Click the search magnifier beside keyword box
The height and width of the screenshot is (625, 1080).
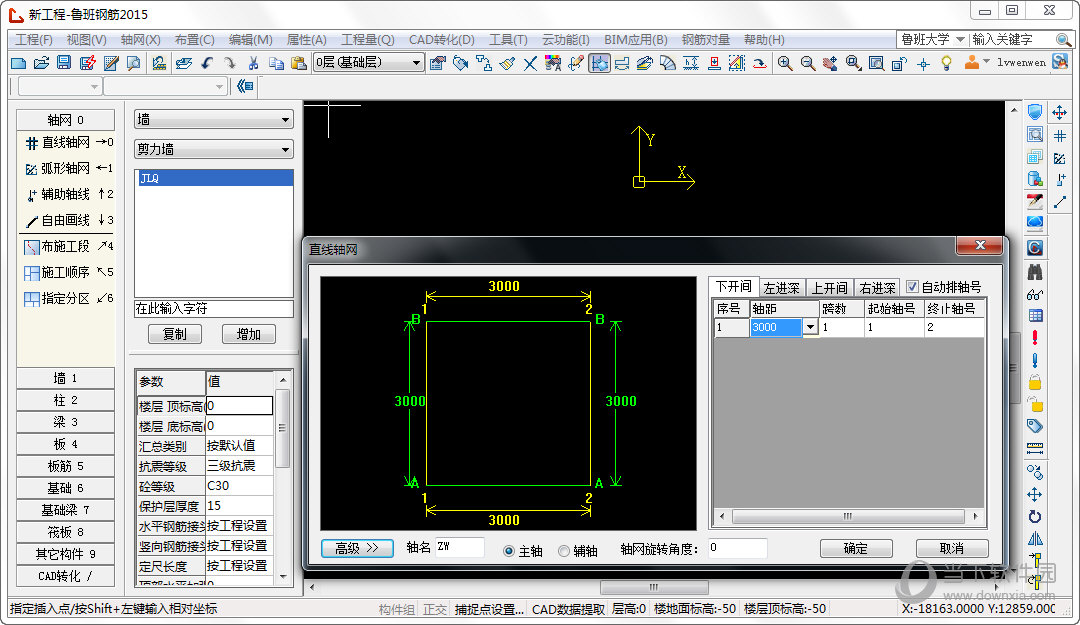[x=1063, y=40]
